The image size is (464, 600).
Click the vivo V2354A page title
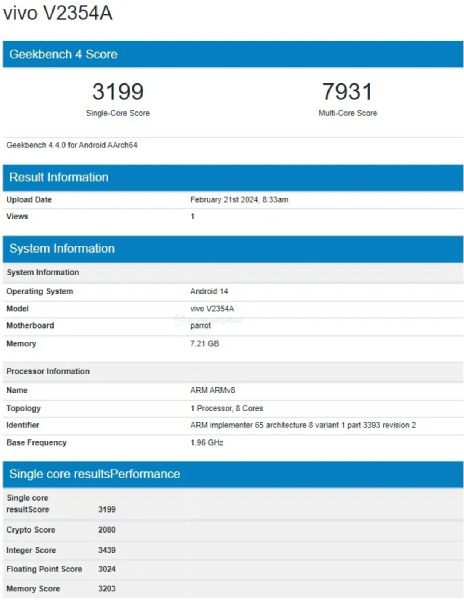point(58,13)
